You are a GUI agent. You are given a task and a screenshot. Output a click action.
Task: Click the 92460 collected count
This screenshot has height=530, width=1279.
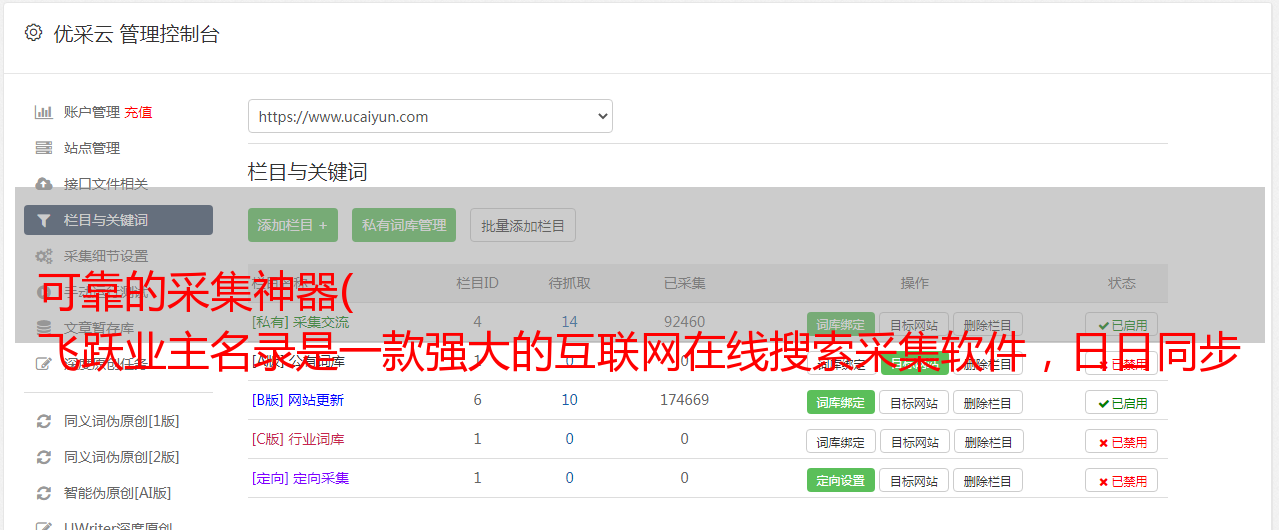pyautogui.click(x=685, y=322)
